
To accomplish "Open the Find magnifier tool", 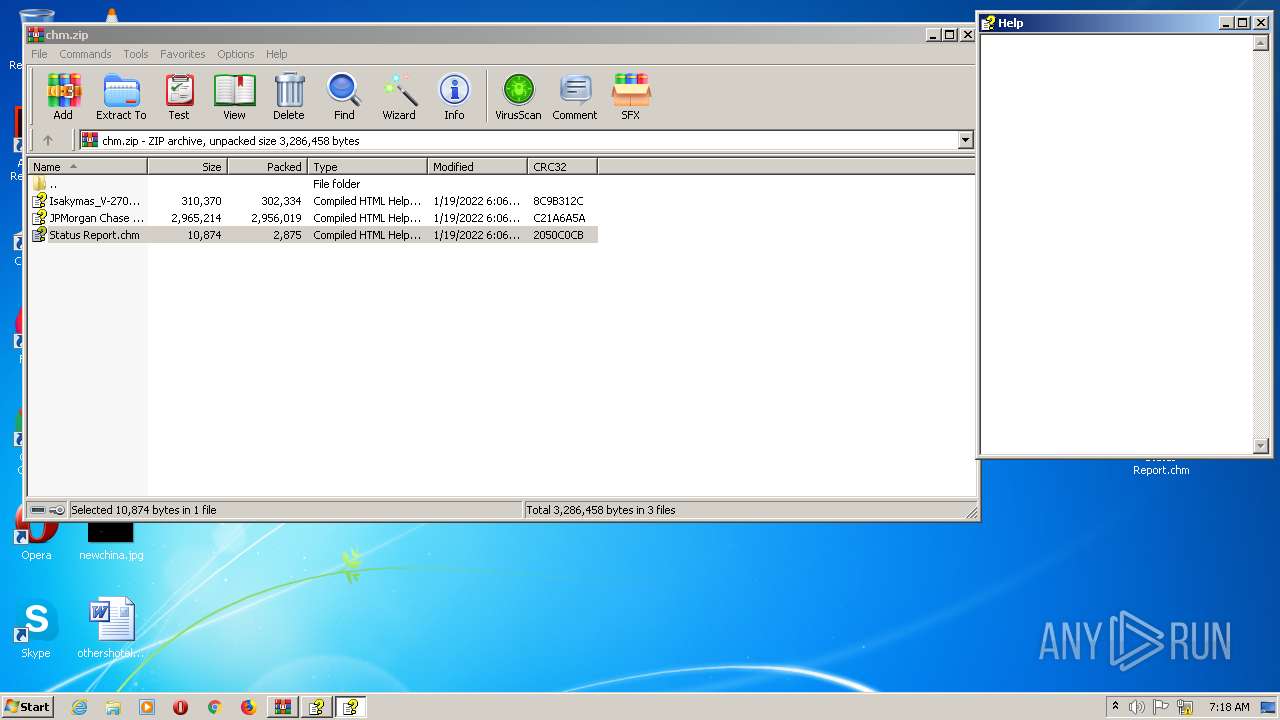I will 344,97.
